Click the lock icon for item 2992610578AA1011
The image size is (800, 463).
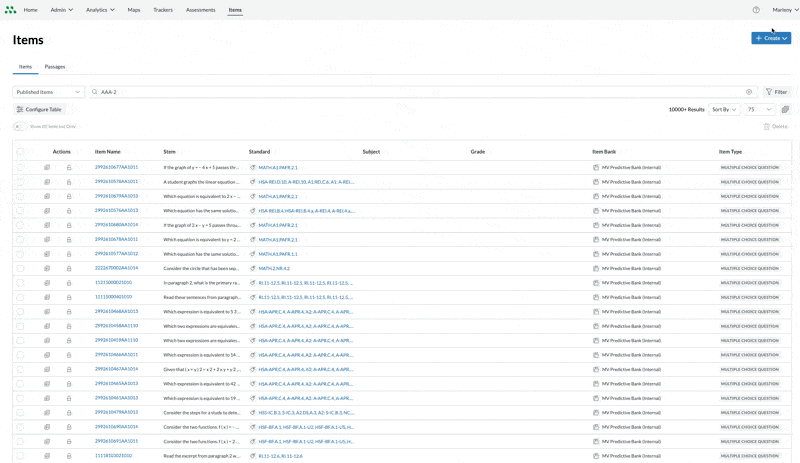[69, 182]
